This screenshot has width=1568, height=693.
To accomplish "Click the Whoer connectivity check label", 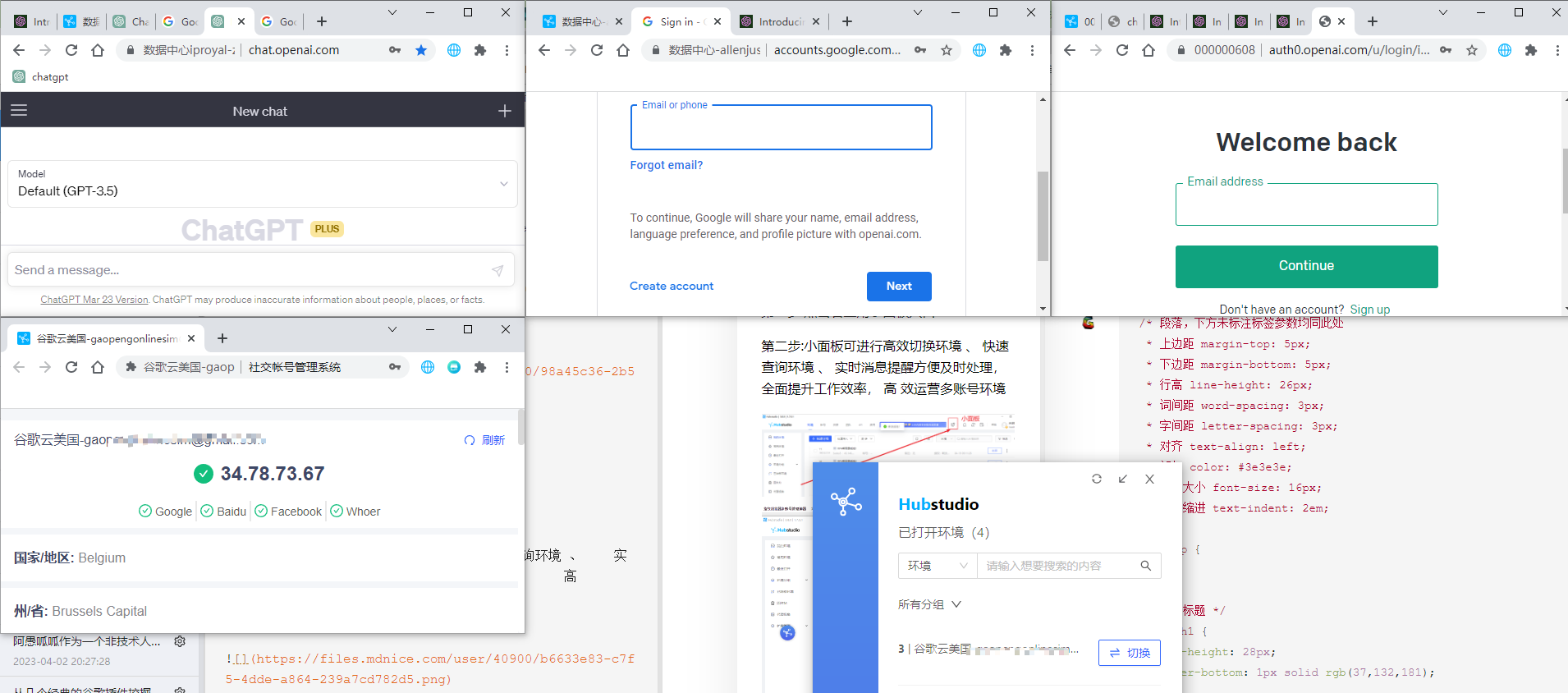I will click(x=355, y=512).
